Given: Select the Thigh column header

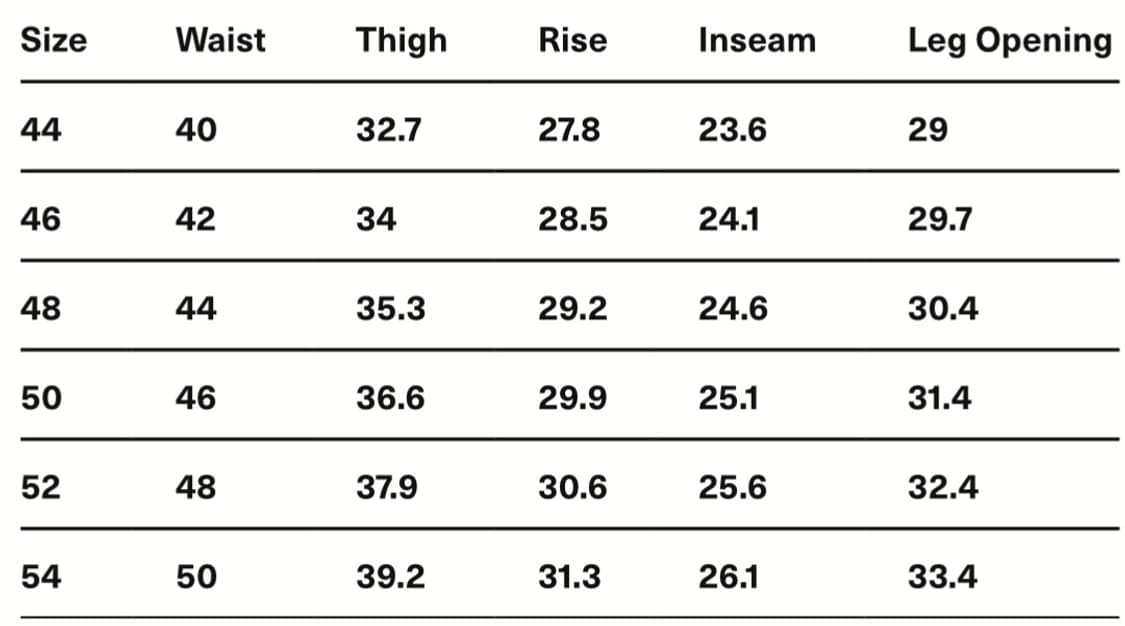Looking at the screenshot, I should tap(402, 42).
